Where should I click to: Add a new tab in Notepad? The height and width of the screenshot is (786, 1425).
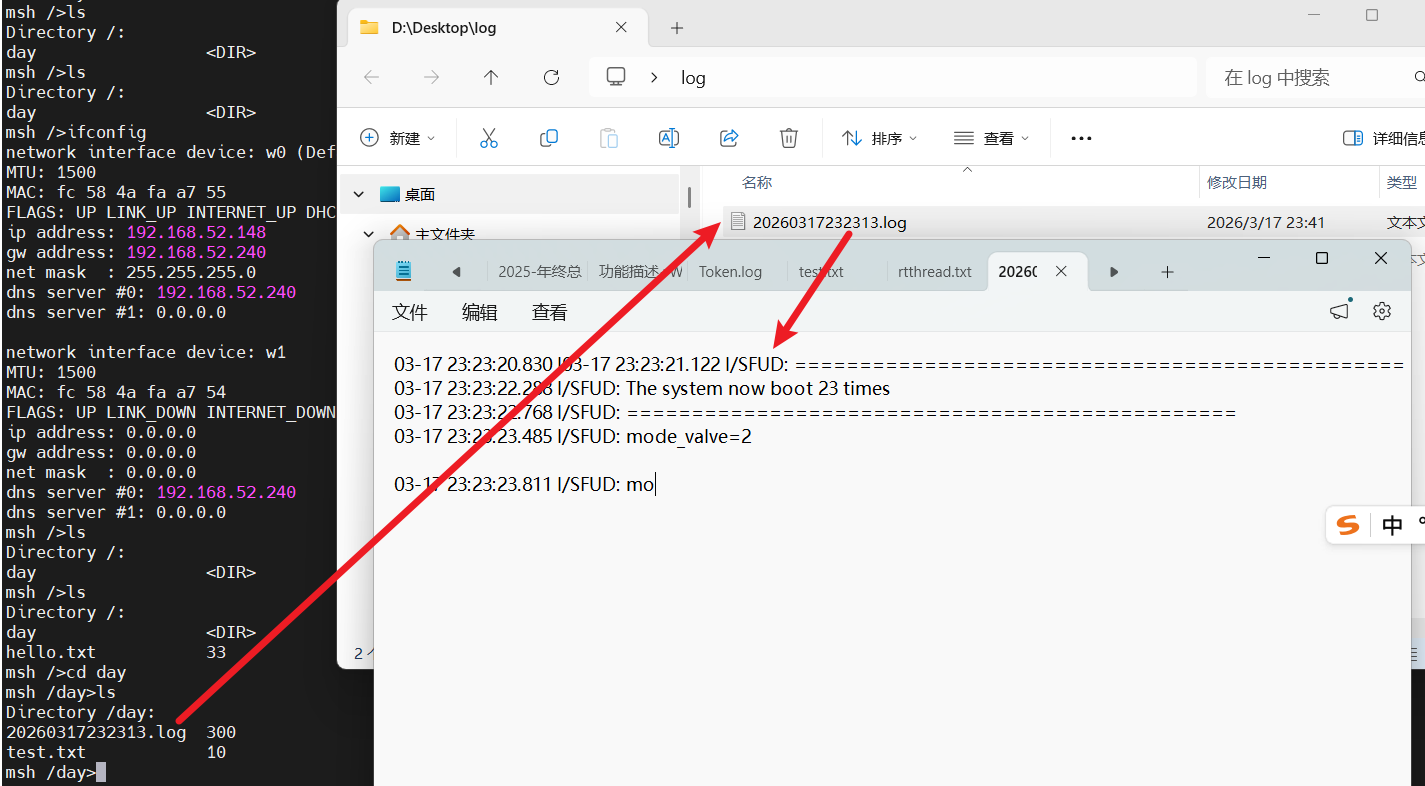tap(1167, 271)
